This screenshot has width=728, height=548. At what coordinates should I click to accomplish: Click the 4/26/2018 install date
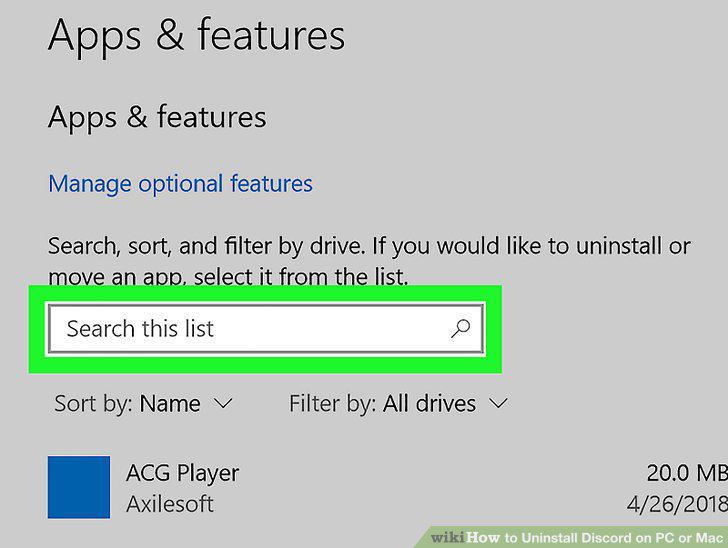click(x=677, y=504)
